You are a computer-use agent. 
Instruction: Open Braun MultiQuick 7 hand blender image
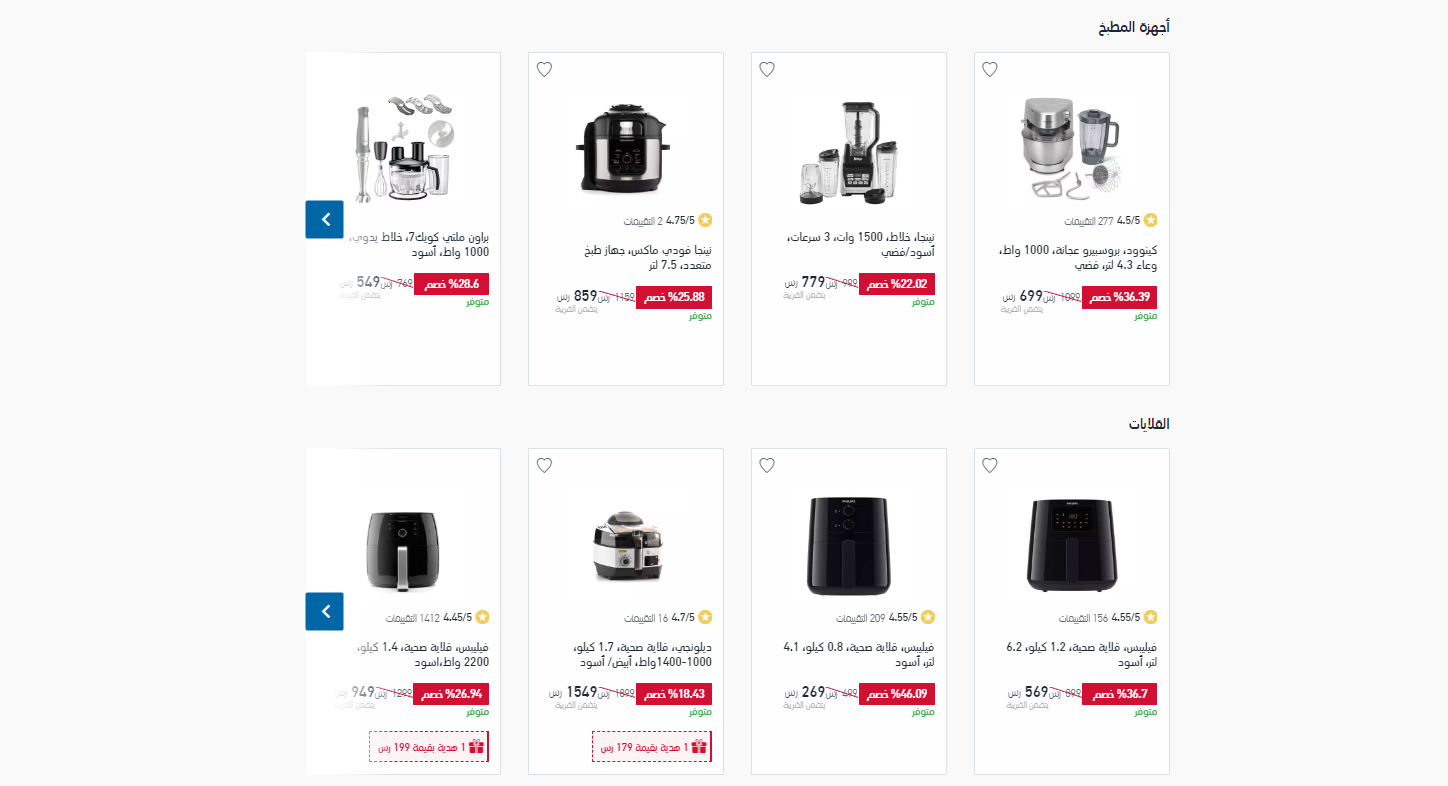pos(410,146)
